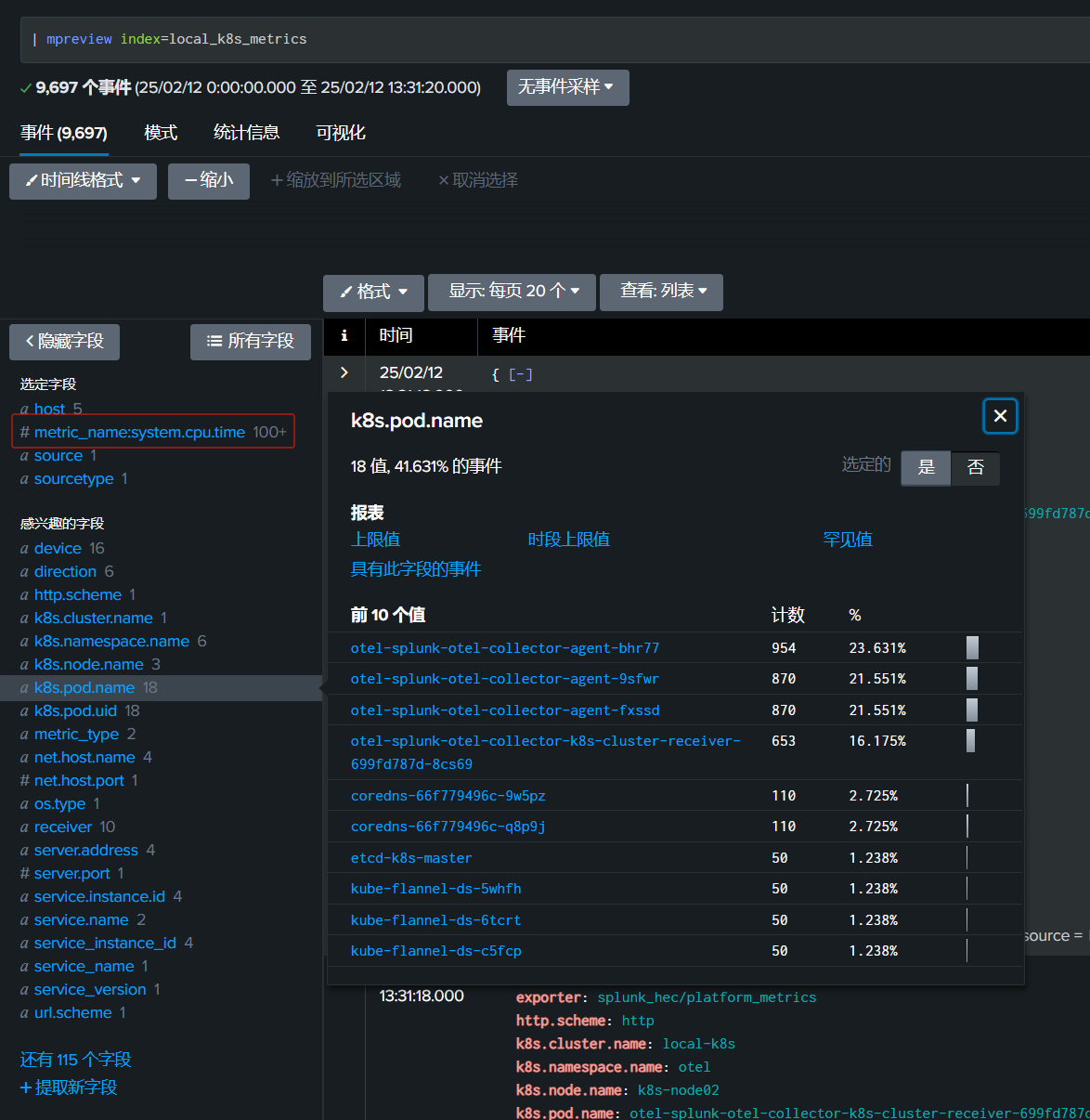Open the k8s.pod.uid field
The image size is (1090, 1120).
pyautogui.click(x=76, y=710)
